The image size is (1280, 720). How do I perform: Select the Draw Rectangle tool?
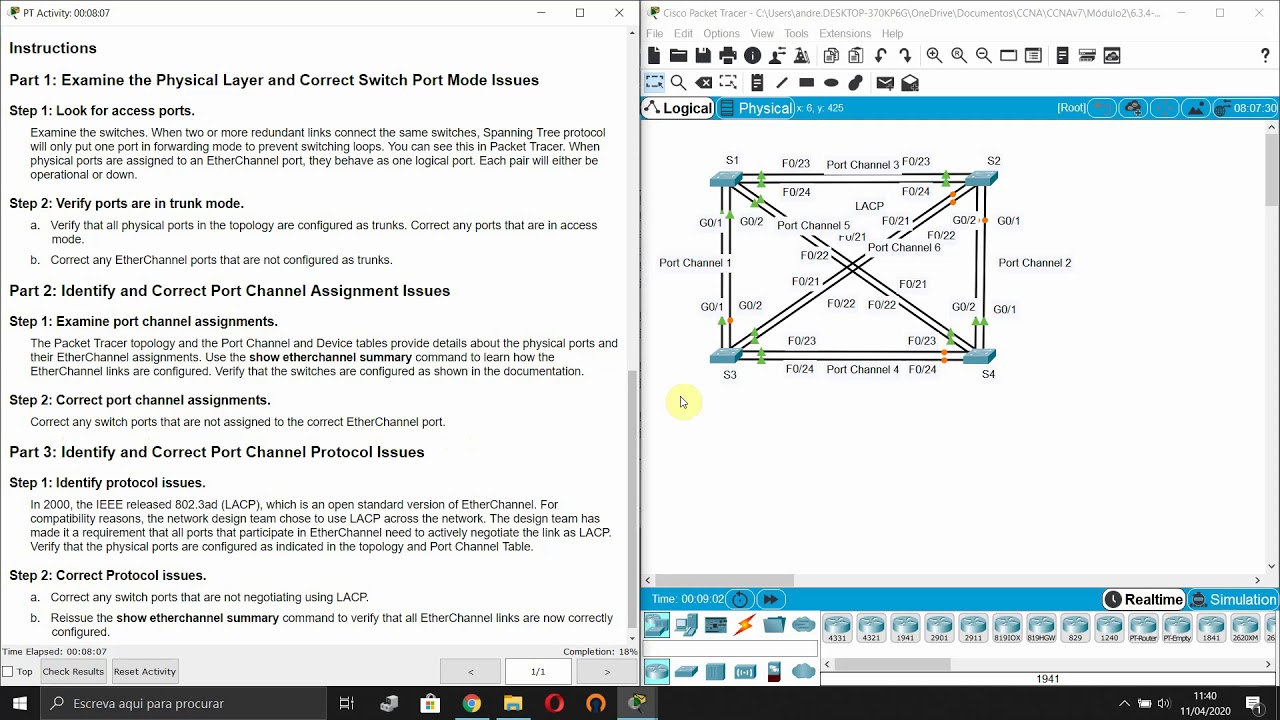click(x=807, y=83)
